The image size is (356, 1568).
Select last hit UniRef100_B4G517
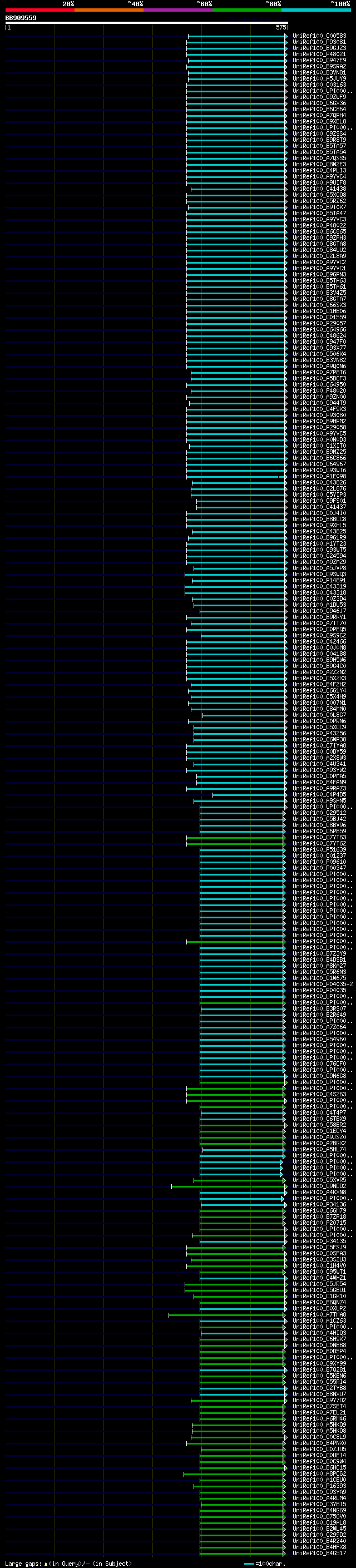319,1554
